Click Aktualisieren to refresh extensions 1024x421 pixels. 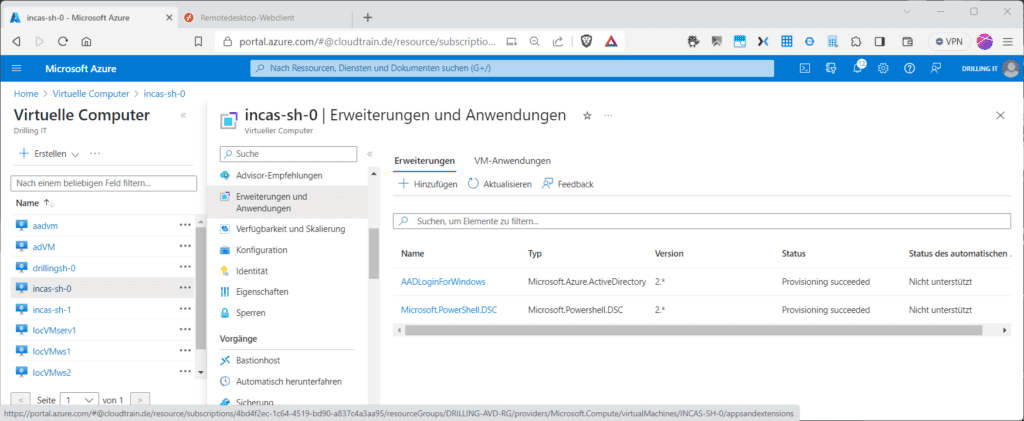click(500, 184)
